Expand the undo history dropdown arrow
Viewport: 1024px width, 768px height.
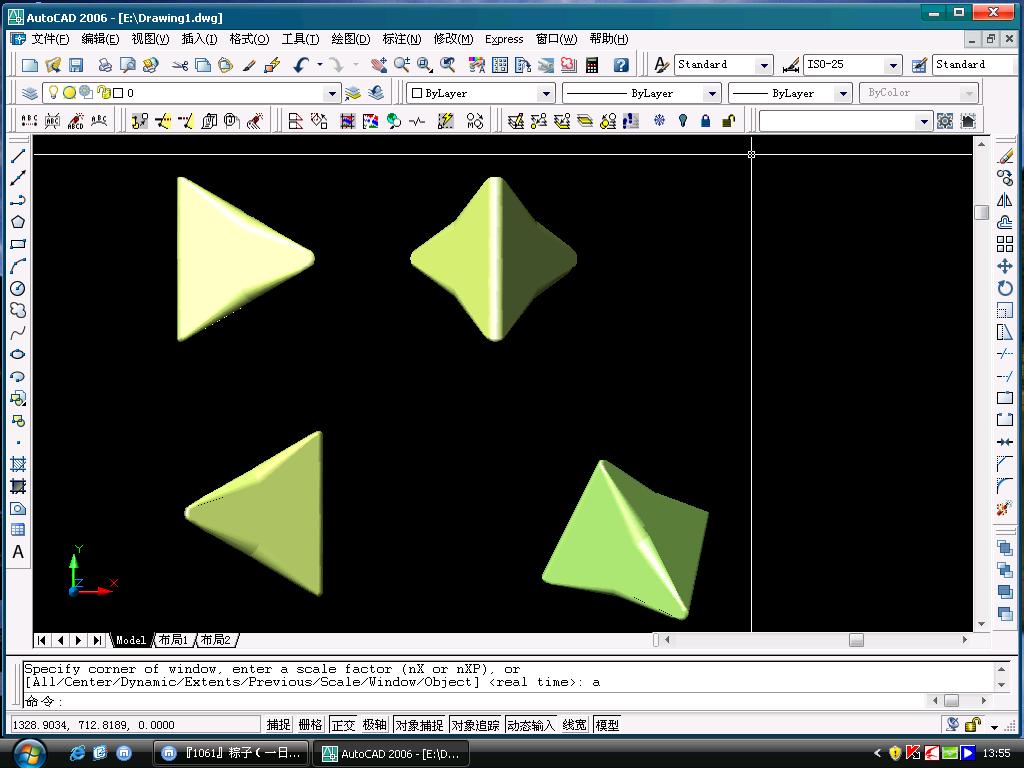[319, 65]
